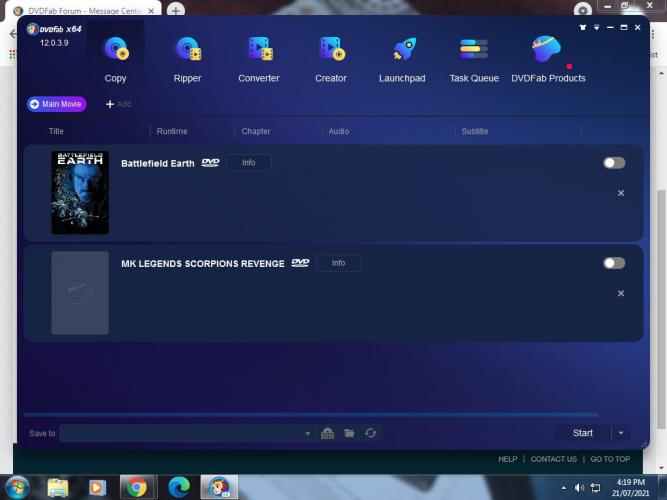Browse for output folder using folder icon
The width and height of the screenshot is (667, 500).
pos(349,433)
